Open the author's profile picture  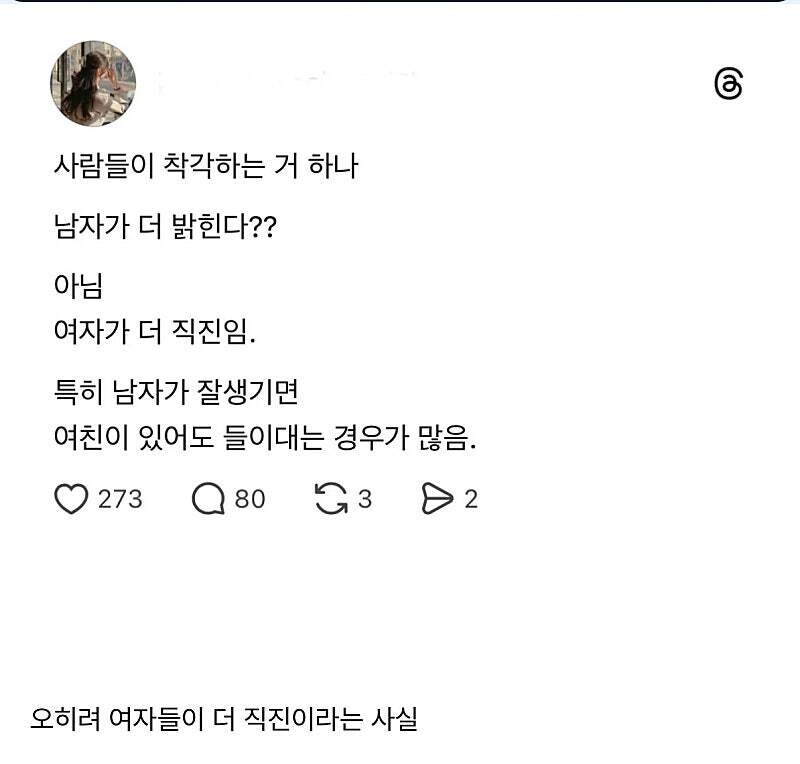tap(93, 84)
